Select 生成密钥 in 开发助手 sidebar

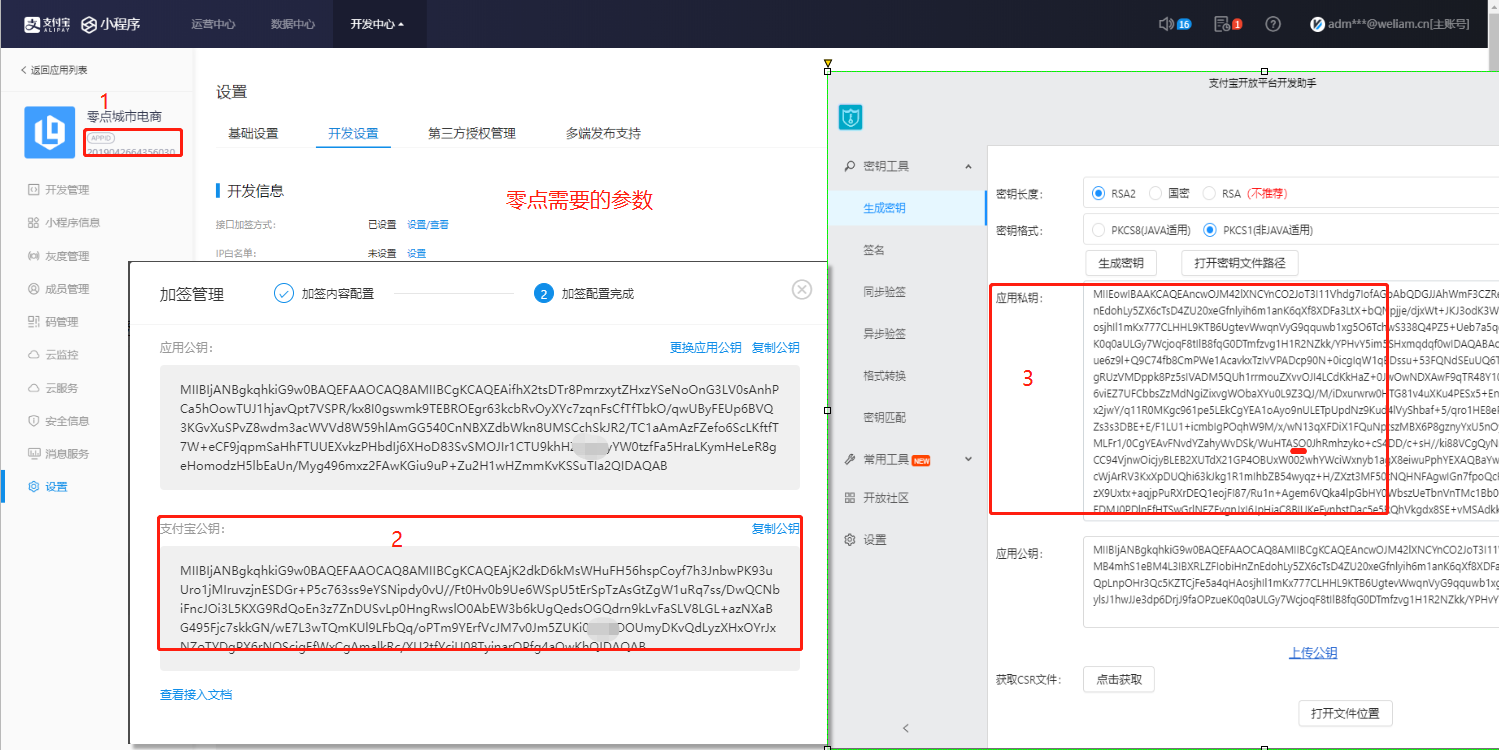(x=884, y=208)
